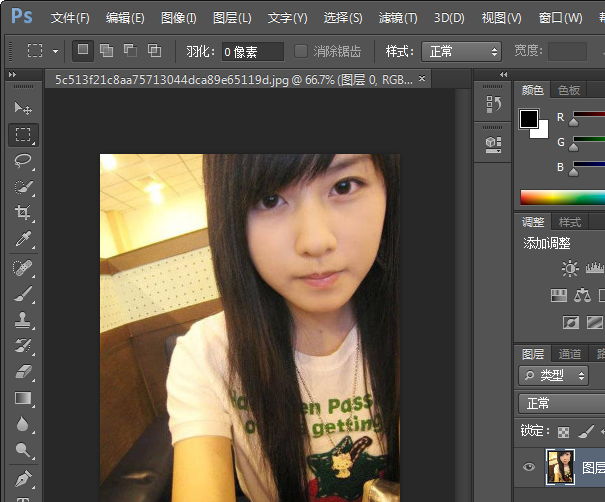Viewport: 605px width, 502px height.
Task: Open the 3D panel icon
Action: click(x=493, y=144)
